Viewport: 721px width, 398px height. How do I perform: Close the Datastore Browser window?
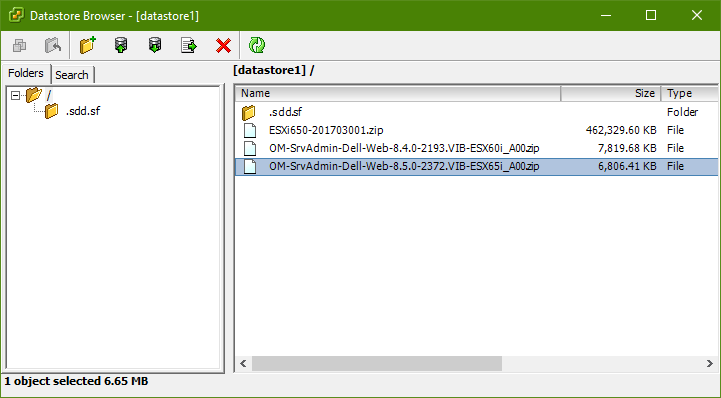(697, 15)
